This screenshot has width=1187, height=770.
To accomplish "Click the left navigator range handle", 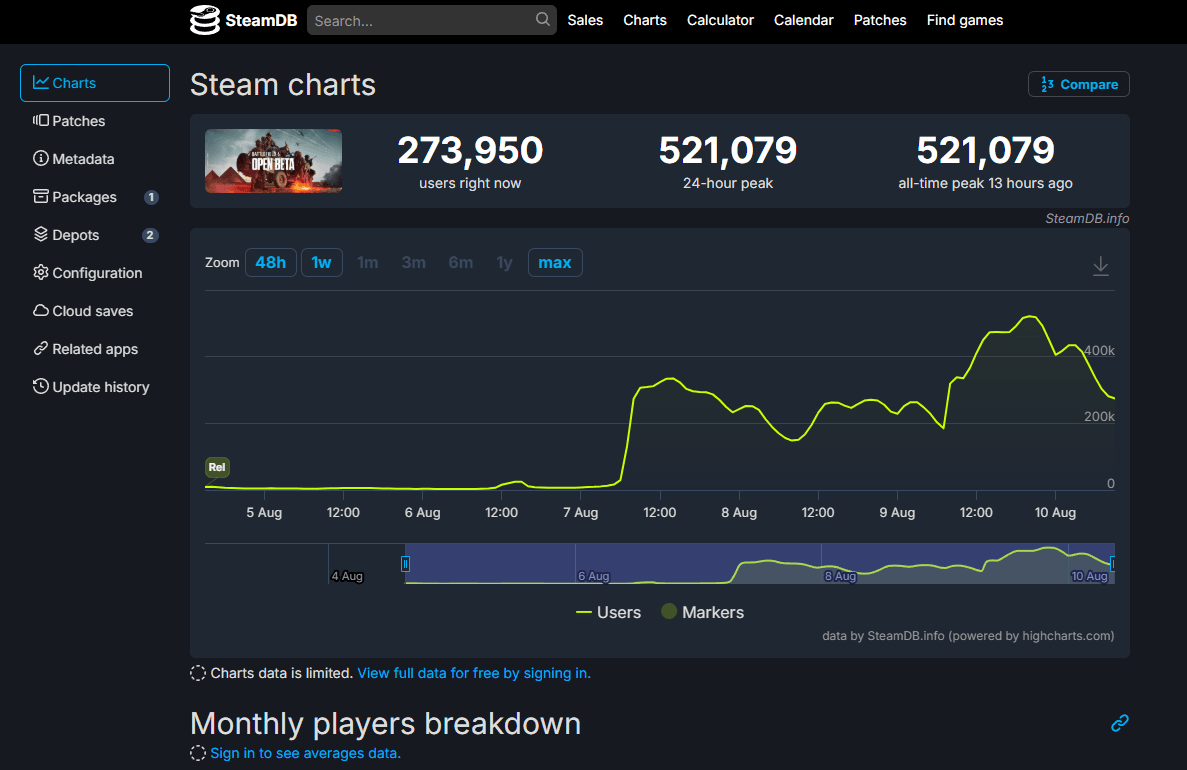I will coord(405,564).
